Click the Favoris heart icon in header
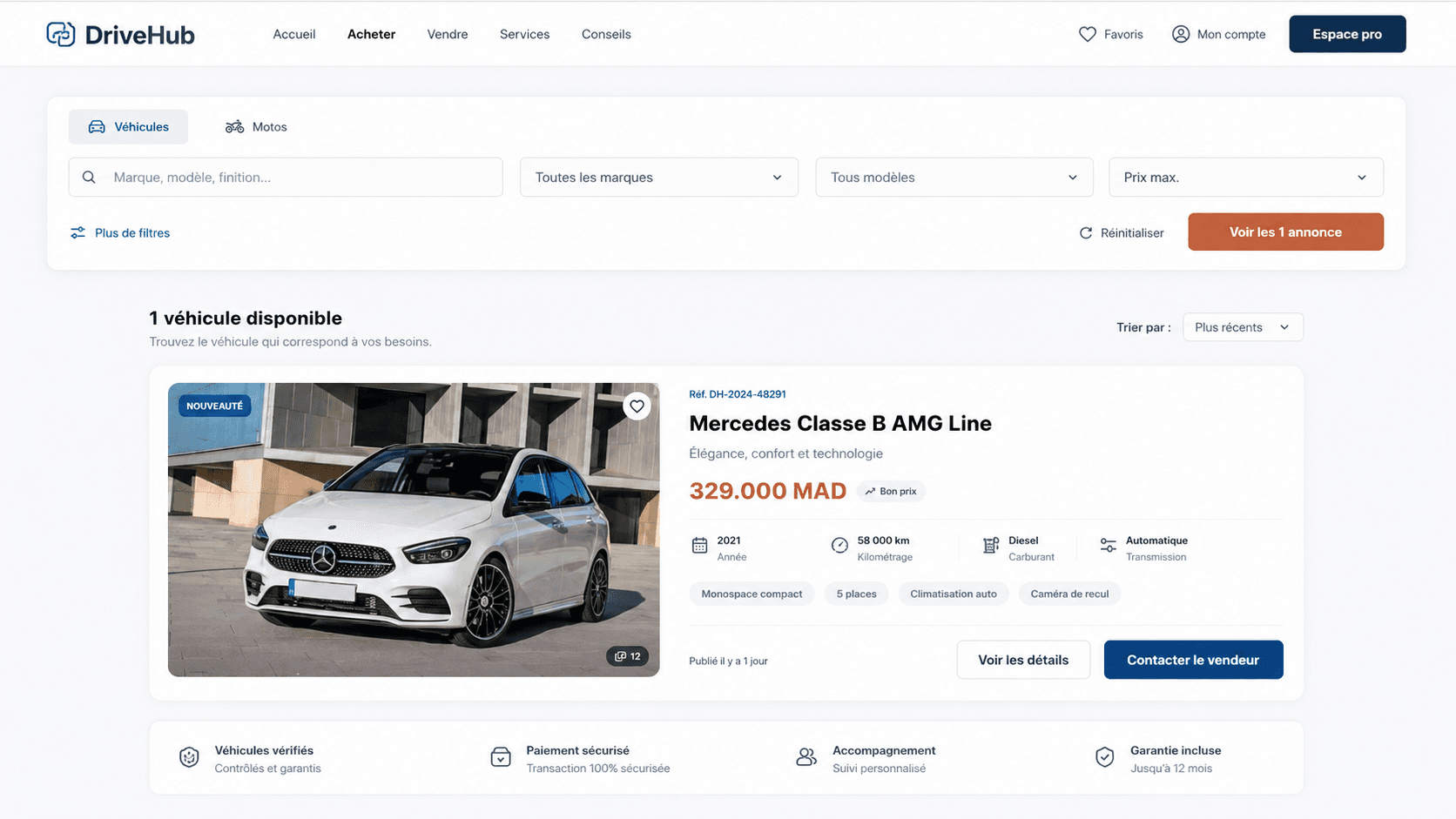The height and width of the screenshot is (819, 1456). tap(1087, 34)
